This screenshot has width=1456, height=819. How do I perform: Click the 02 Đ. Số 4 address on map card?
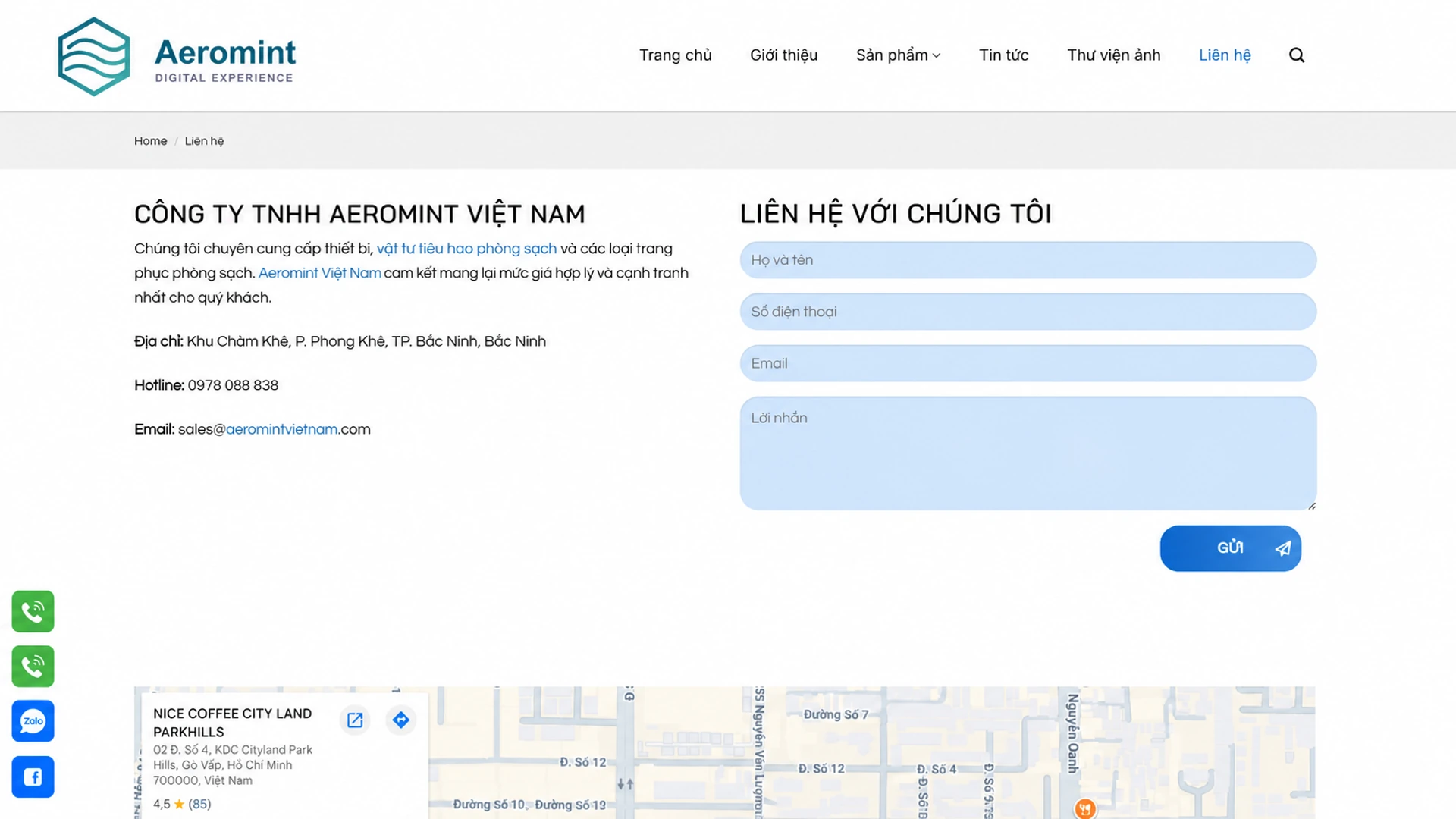pos(233,765)
